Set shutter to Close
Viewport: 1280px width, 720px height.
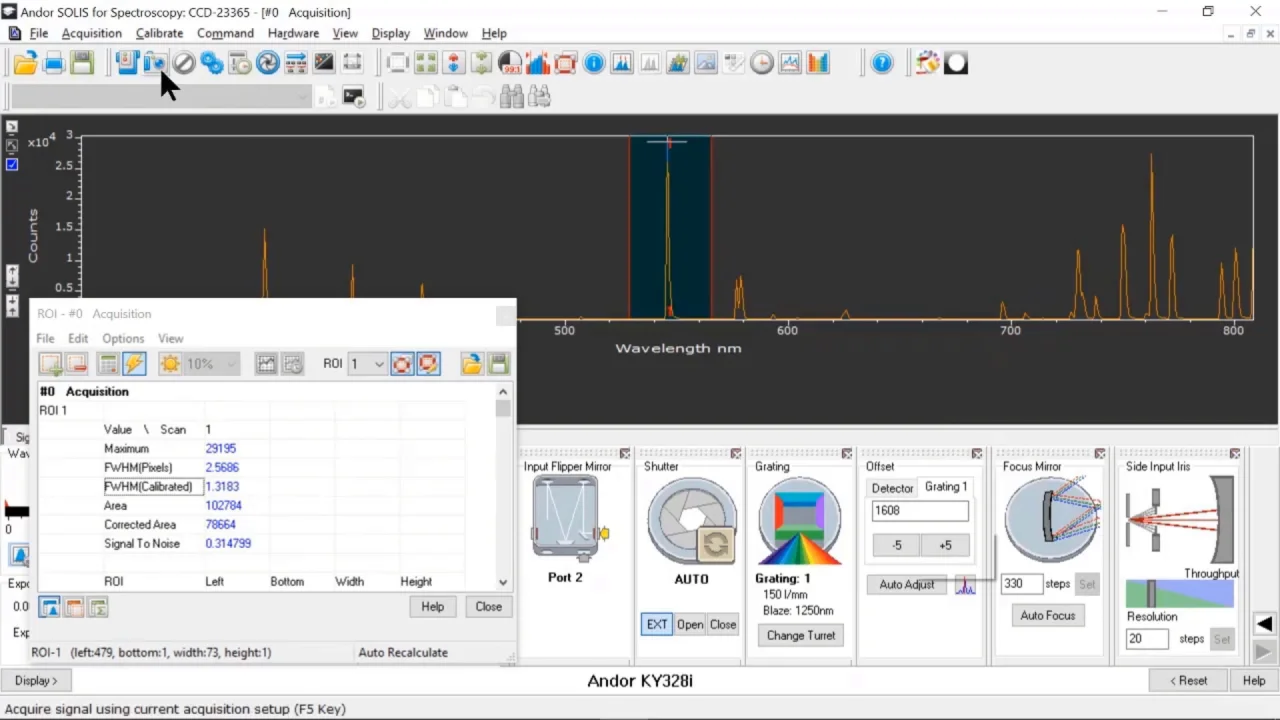(723, 624)
